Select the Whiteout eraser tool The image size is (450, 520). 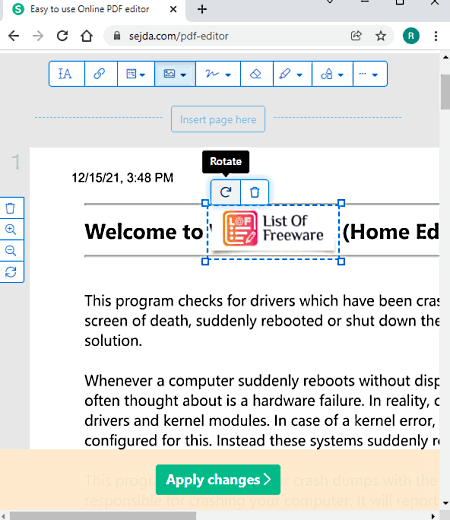256,74
